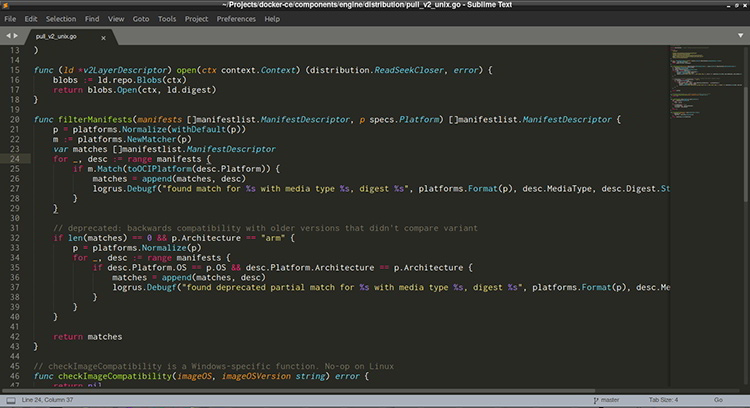Click the horizontal scrollbar below the editor
The image size is (750, 408).
click(300, 389)
